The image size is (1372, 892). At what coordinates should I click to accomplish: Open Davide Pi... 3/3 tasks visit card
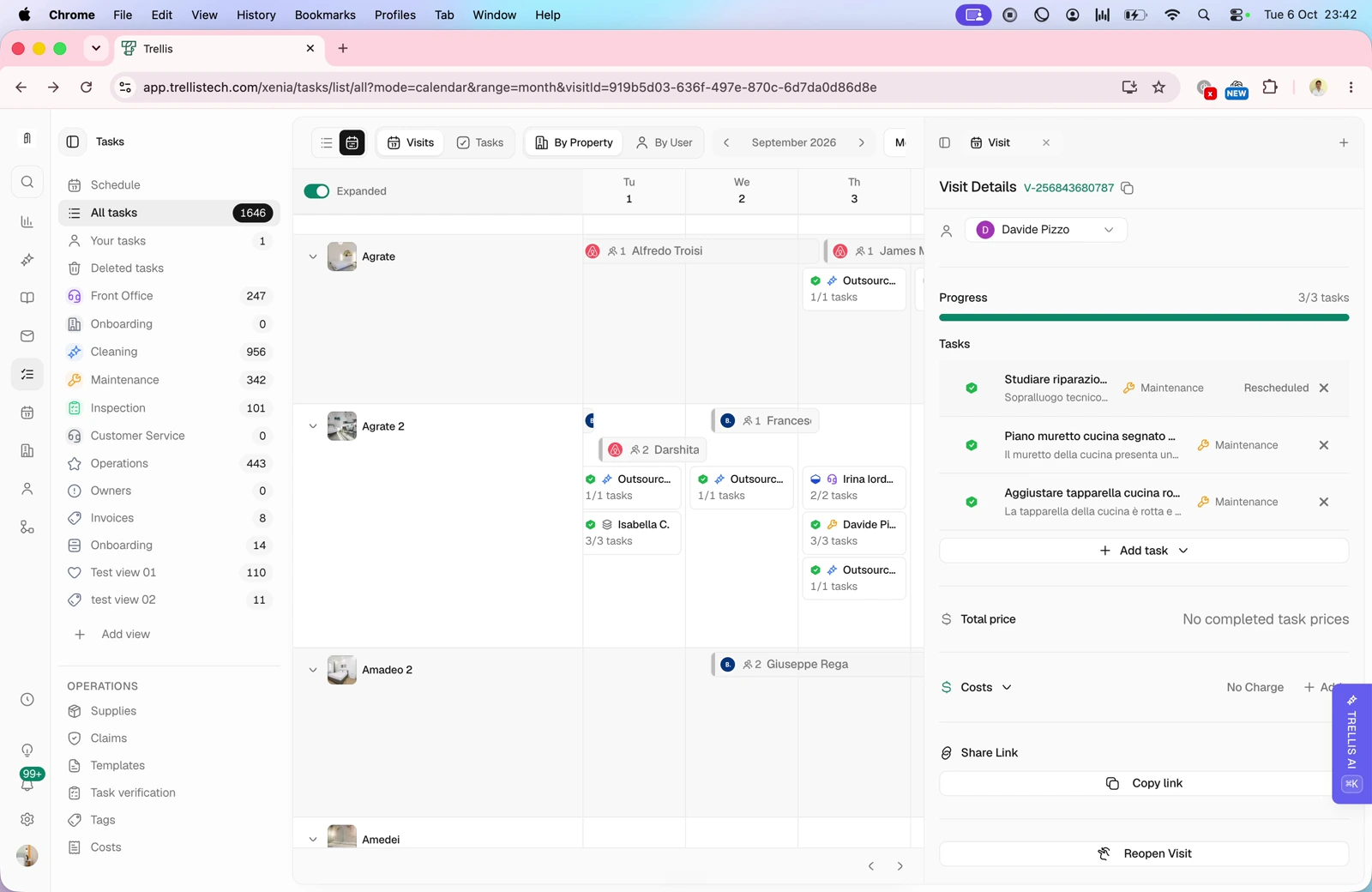(x=854, y=533)
